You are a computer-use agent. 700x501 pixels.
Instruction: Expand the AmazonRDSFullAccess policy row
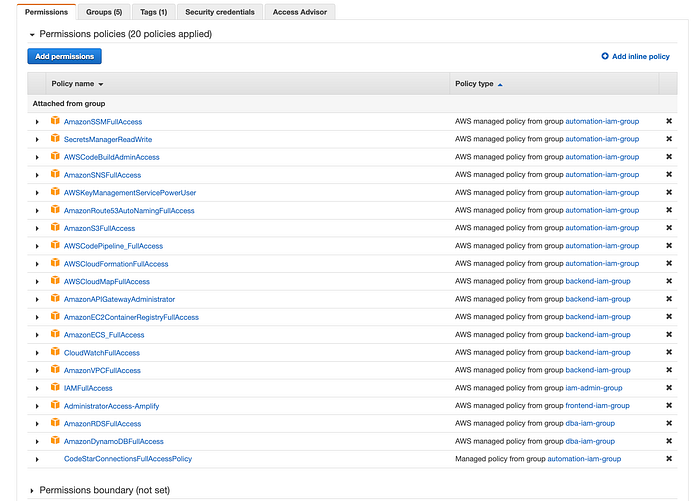tap(37, 424)
